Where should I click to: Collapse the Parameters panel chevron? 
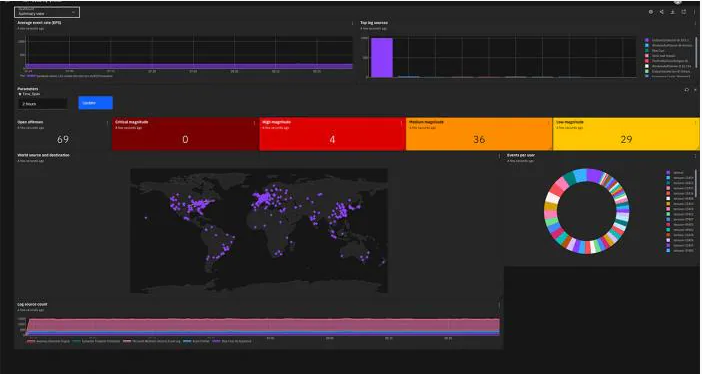pos(695,90)
